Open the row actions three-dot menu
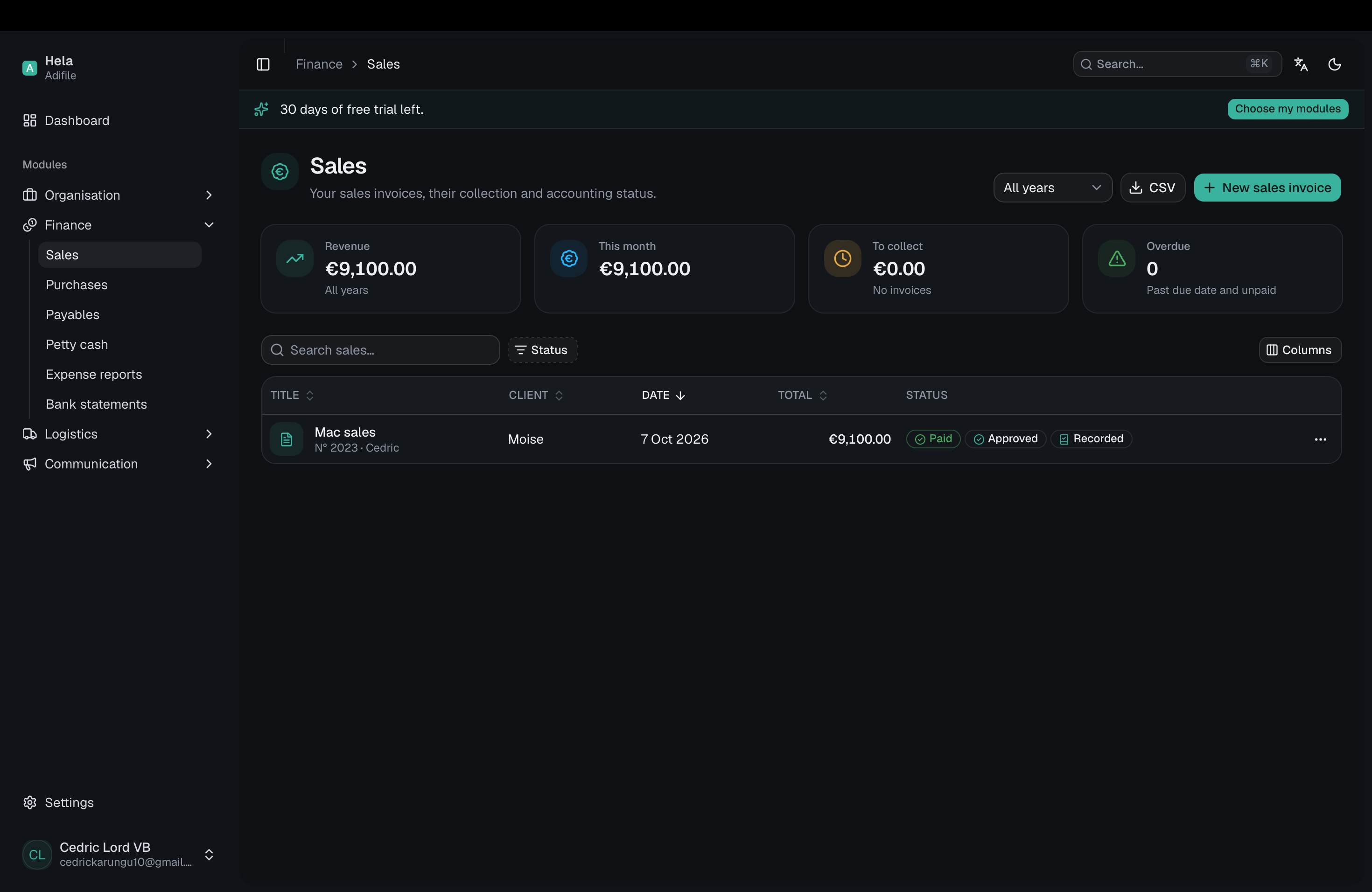This screenshot has height=892, width=1372. 1320,439
